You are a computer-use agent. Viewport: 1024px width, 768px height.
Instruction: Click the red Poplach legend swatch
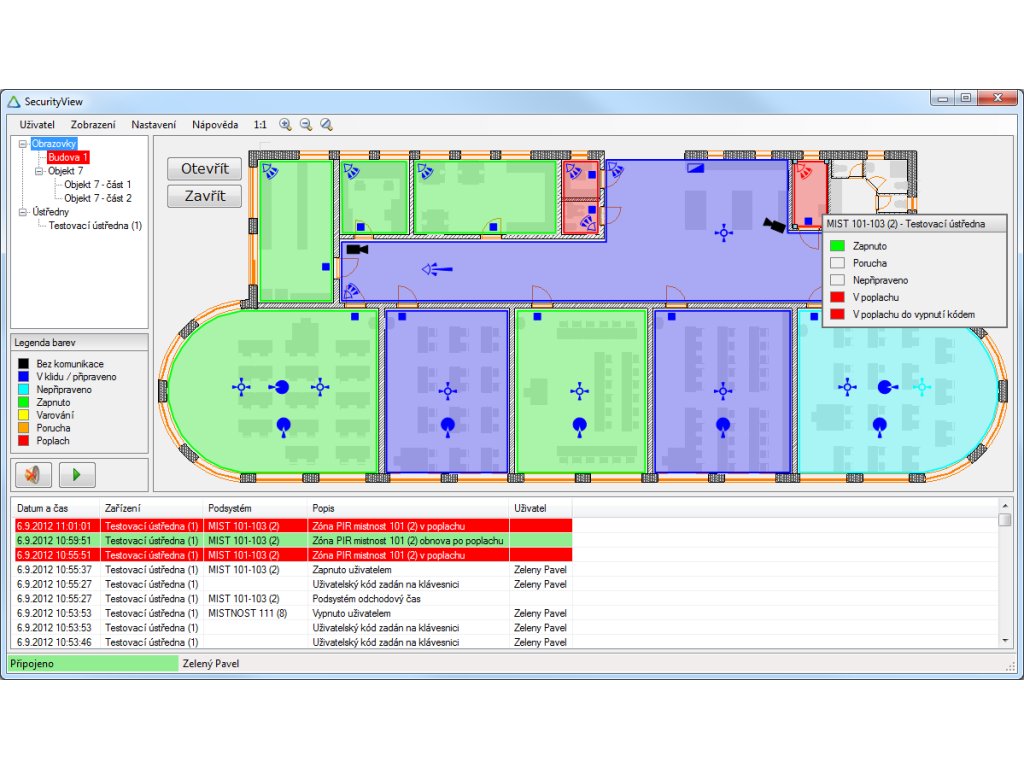24,441
